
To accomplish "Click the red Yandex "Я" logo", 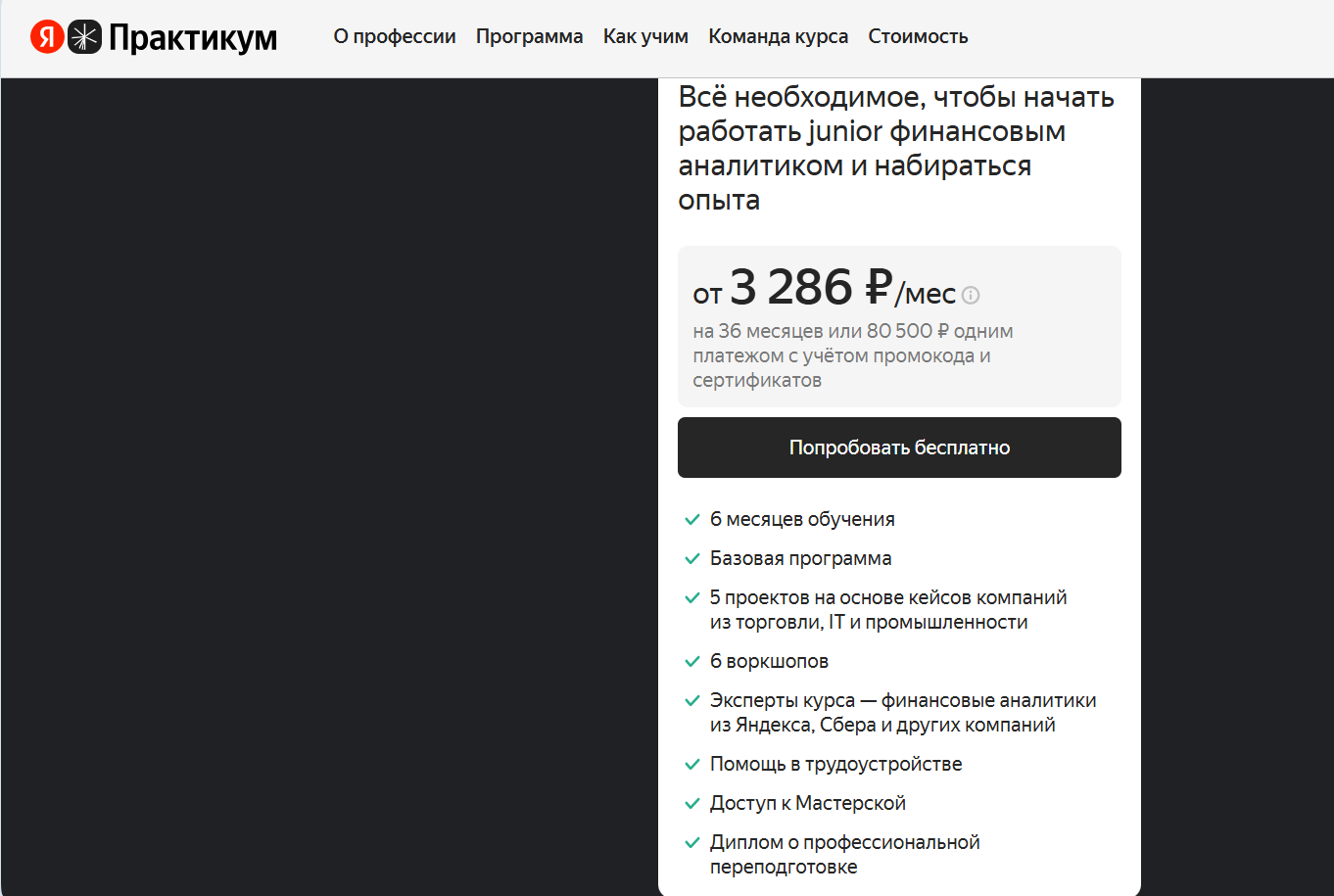I will coord(47,37).
